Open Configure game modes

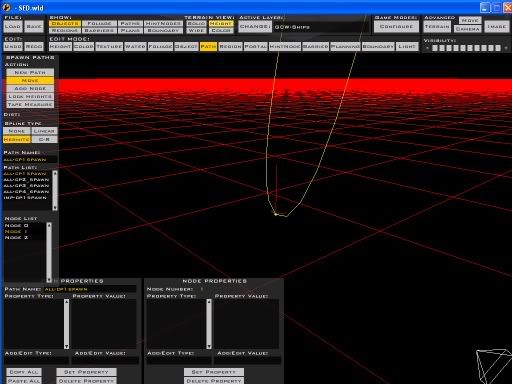[396, 26]
